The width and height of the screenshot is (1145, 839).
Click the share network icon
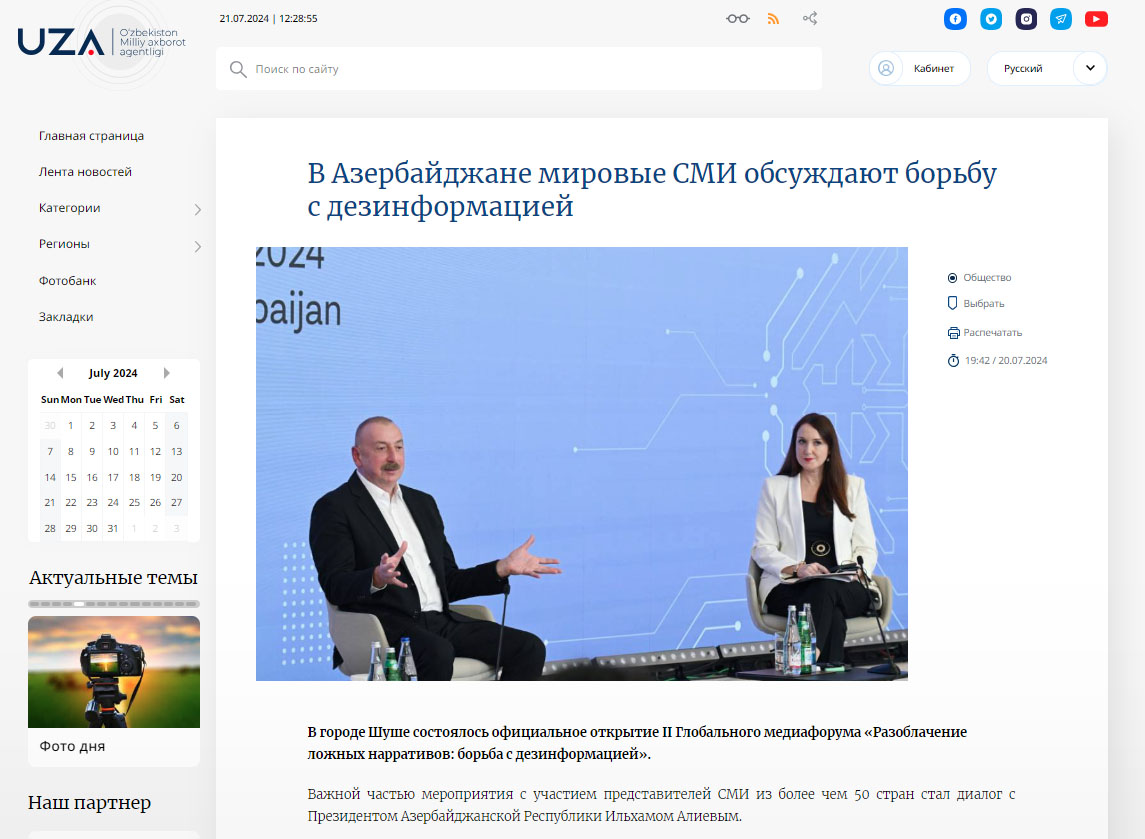[810, 19]
